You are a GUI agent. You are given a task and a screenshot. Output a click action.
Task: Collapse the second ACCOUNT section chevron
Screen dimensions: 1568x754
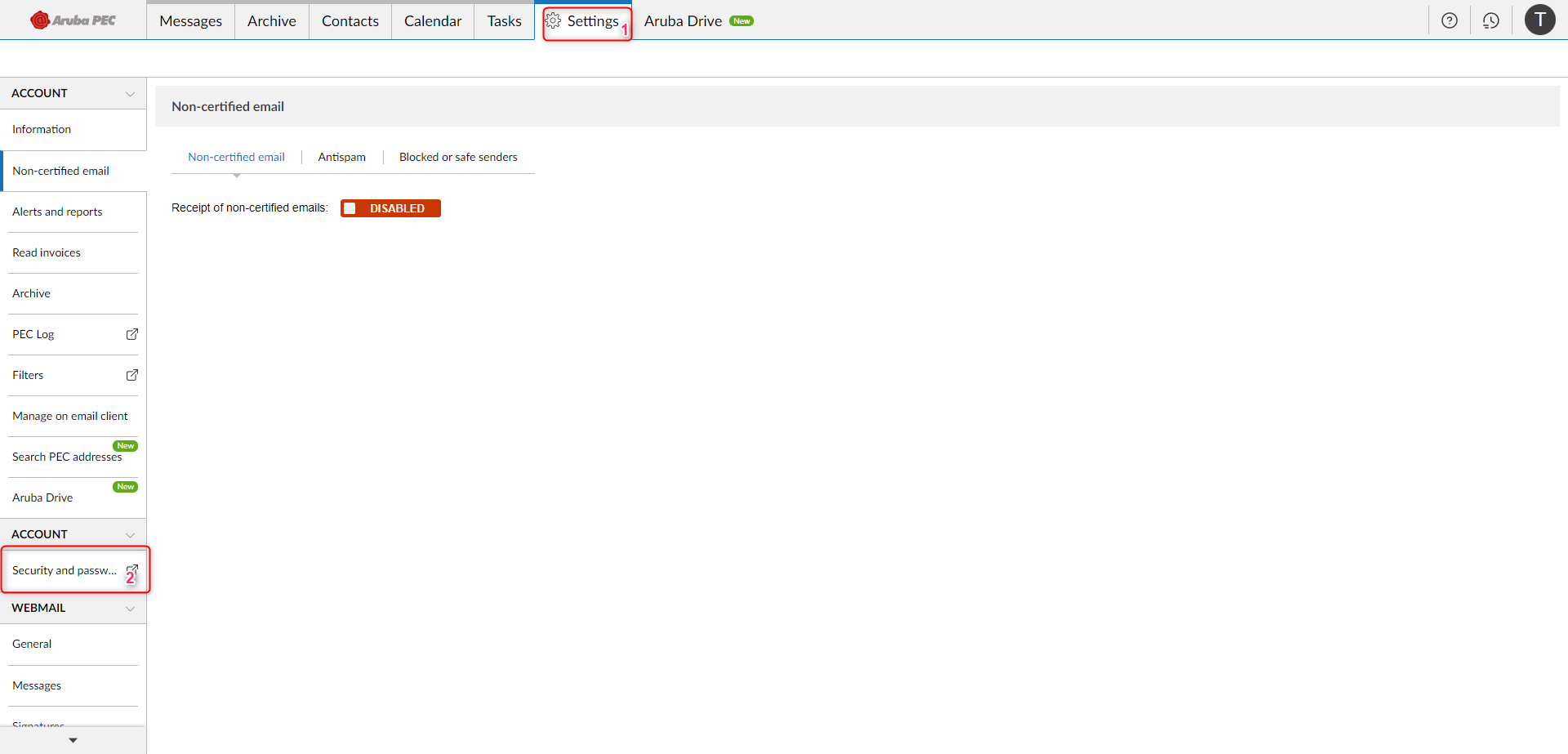tap(130, 535)
